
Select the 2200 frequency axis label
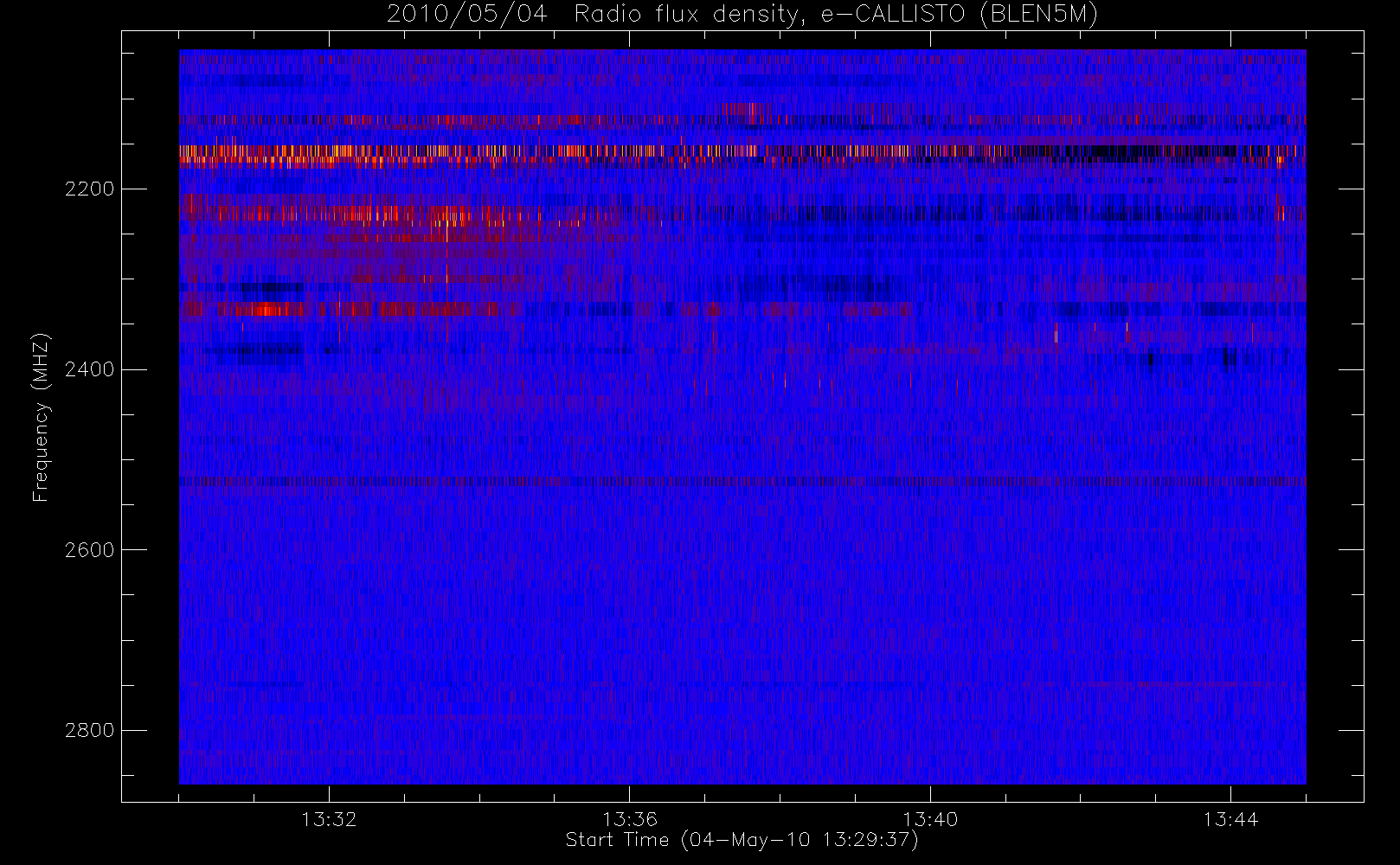click(89, 189)
